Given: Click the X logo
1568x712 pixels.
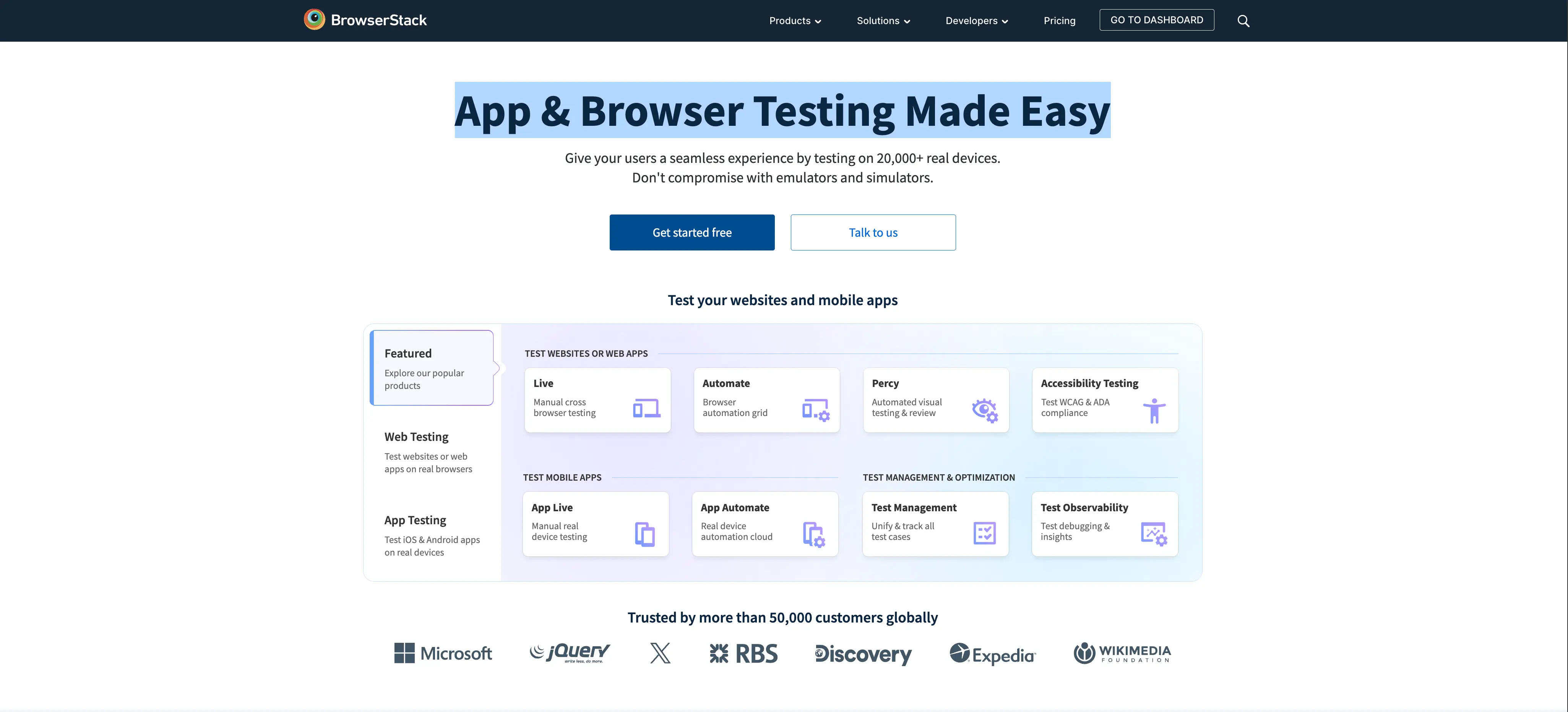Looking at the screenshot, I should click(x=660, y=653).
